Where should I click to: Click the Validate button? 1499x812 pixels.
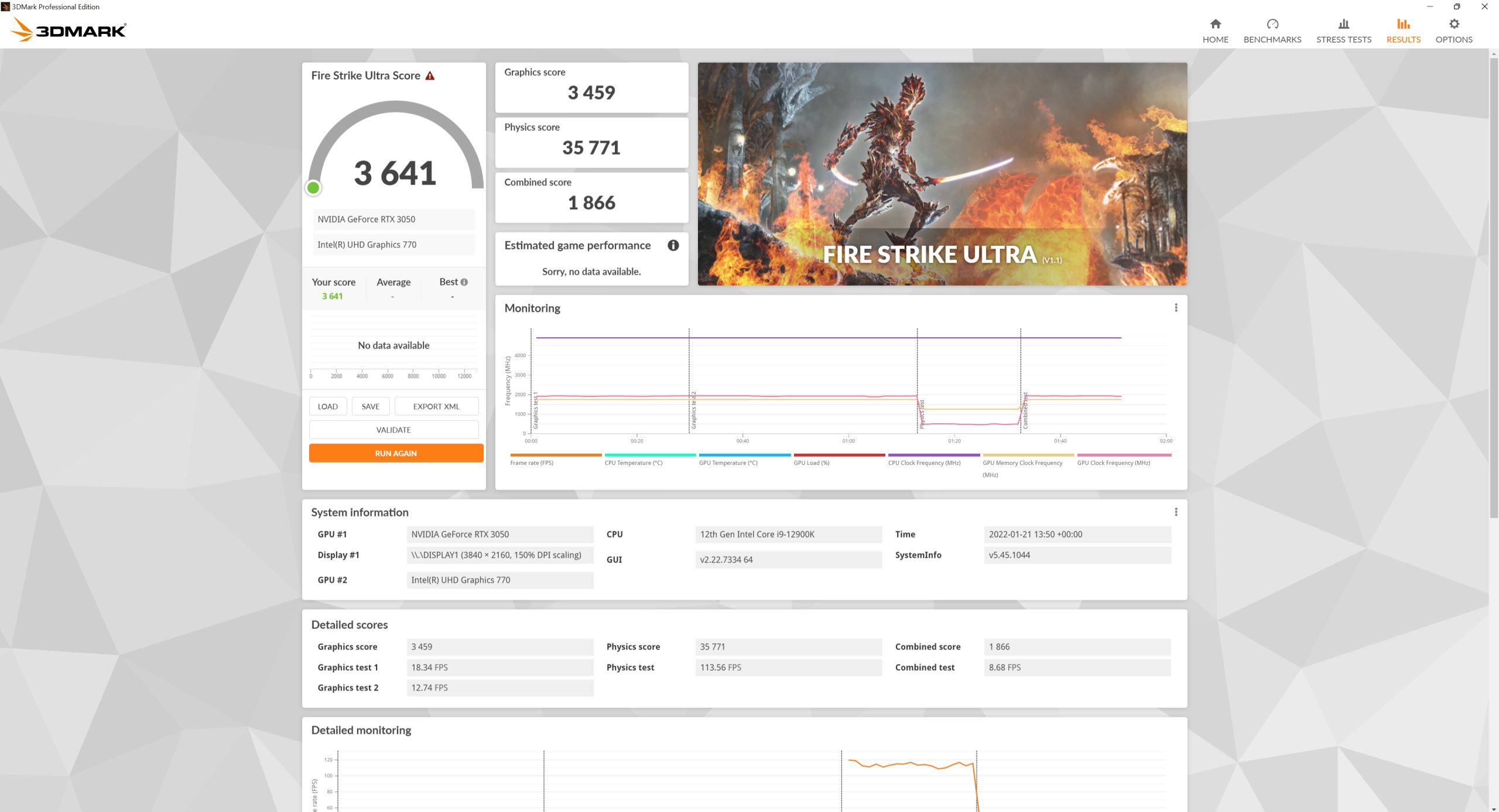click(393, 430)
